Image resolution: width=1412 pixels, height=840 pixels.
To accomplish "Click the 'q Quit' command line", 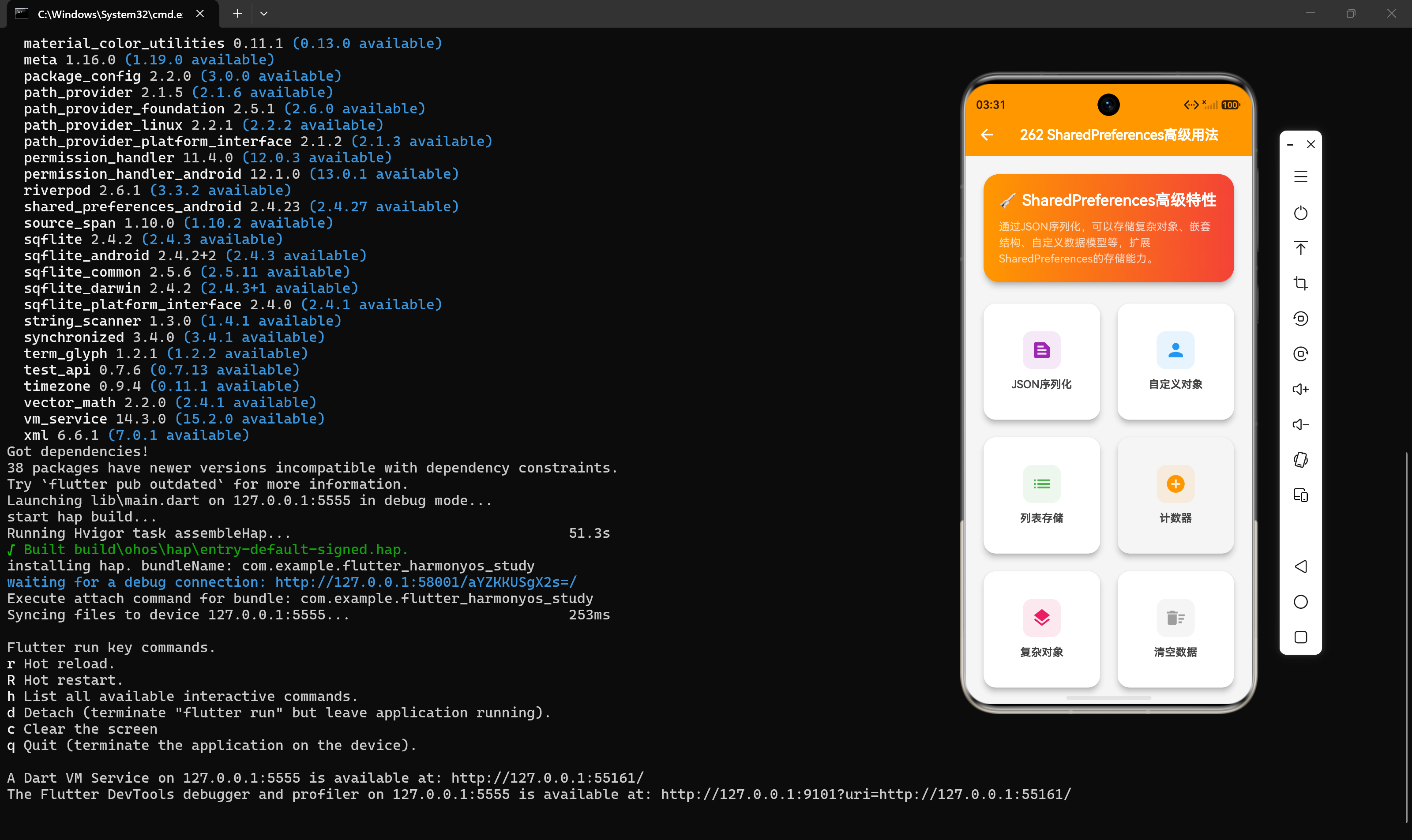I will click(212, 746).
